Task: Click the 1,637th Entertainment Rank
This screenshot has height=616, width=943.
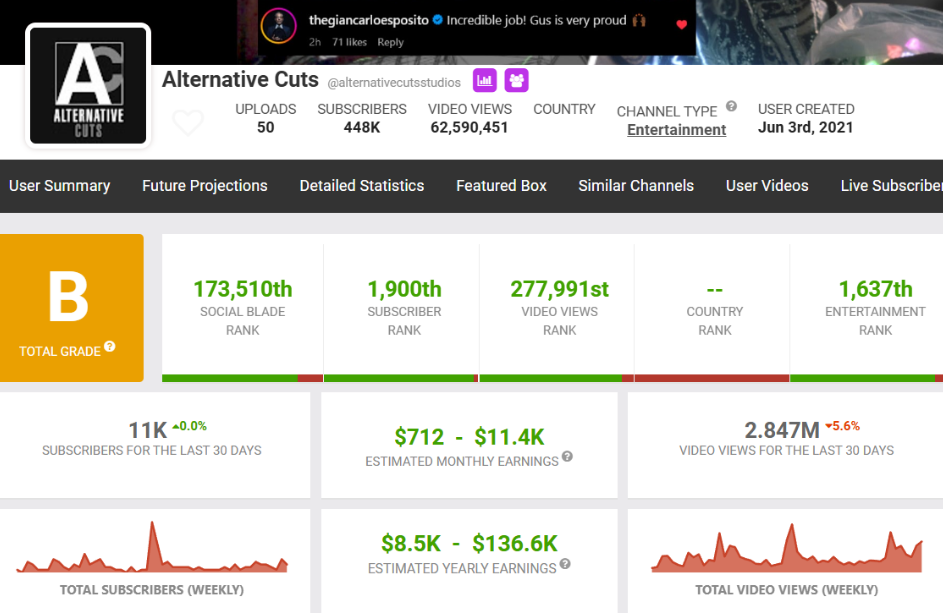Action: pos(876,289)
